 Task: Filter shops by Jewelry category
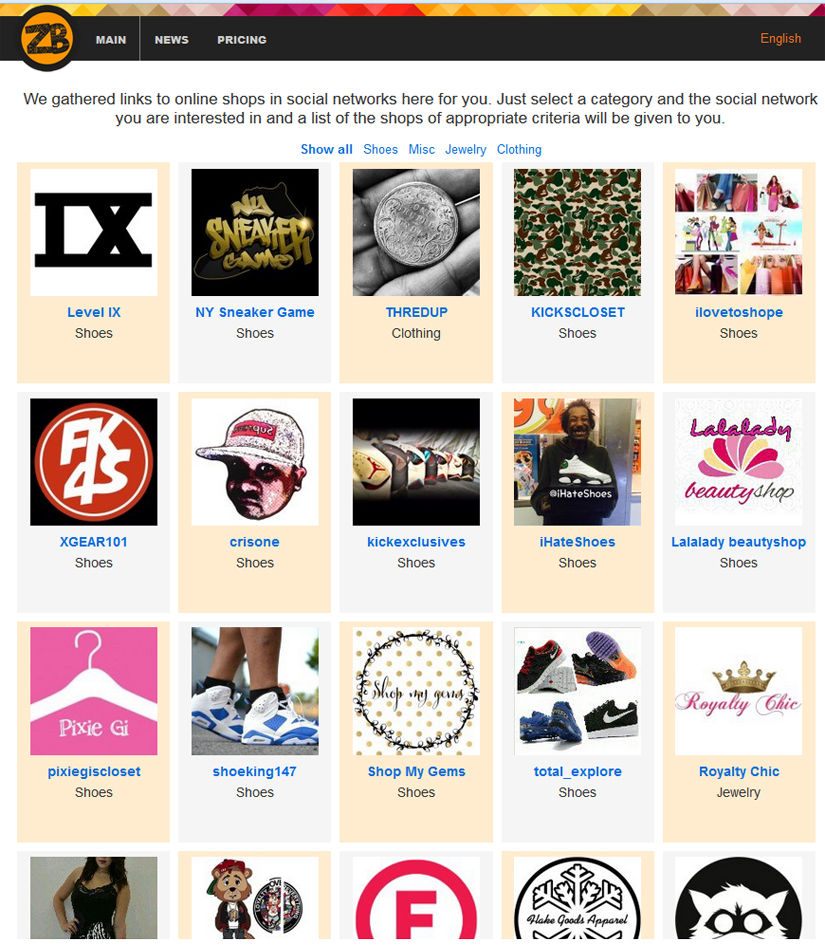tap(465, 149)
